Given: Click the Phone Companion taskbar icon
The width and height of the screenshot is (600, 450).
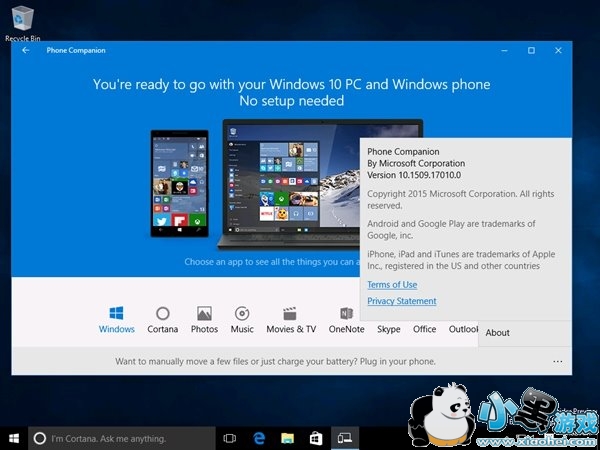Looking at the screenshot, I should click(345, 439).
